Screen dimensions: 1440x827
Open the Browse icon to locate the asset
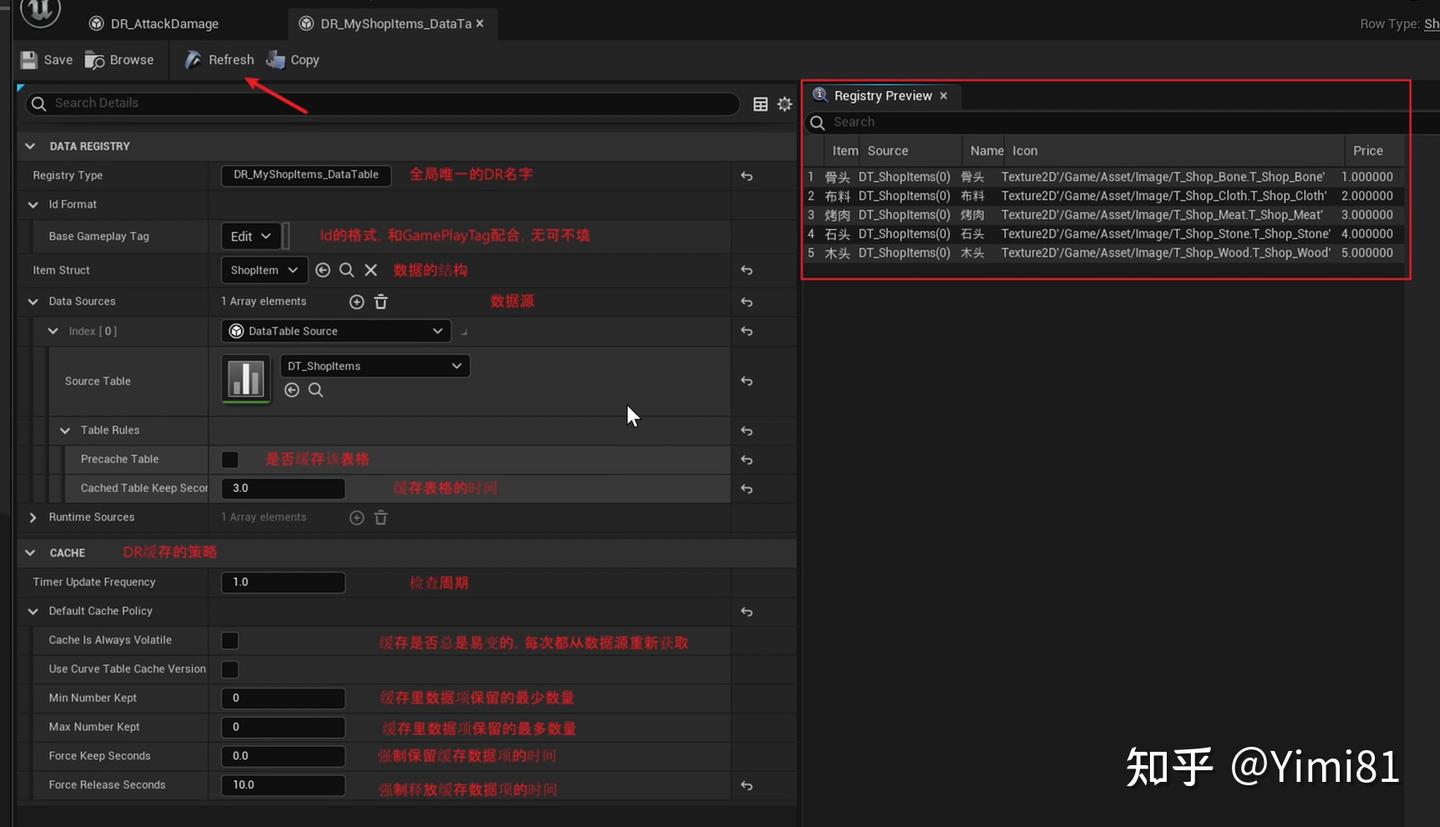(96, 59)
